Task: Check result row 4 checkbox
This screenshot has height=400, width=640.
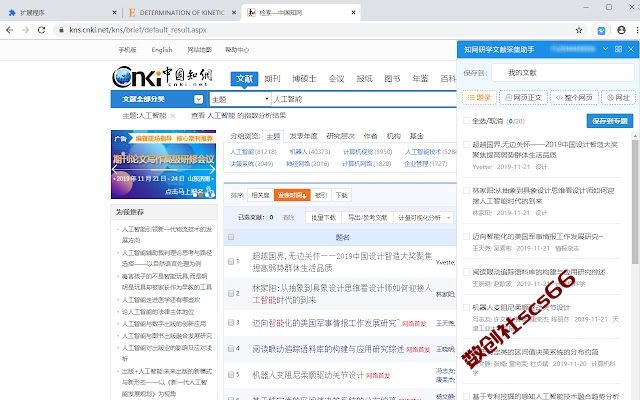Action: pyautogui.click(x=231, y=349)
